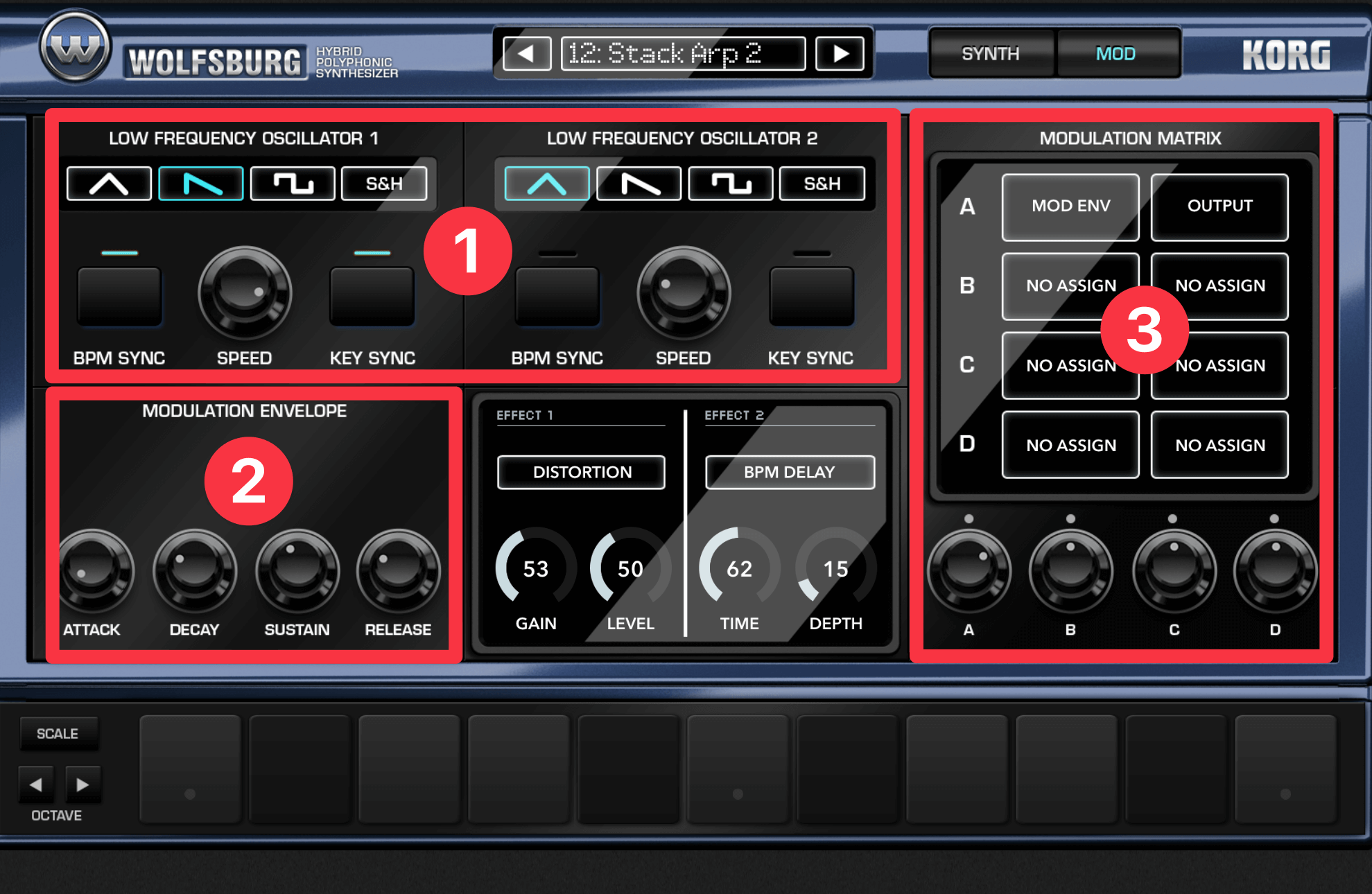The image size is (1372, 894).
Task: Click the preset name display Stack Arp 2
Action: pos(683,53)
